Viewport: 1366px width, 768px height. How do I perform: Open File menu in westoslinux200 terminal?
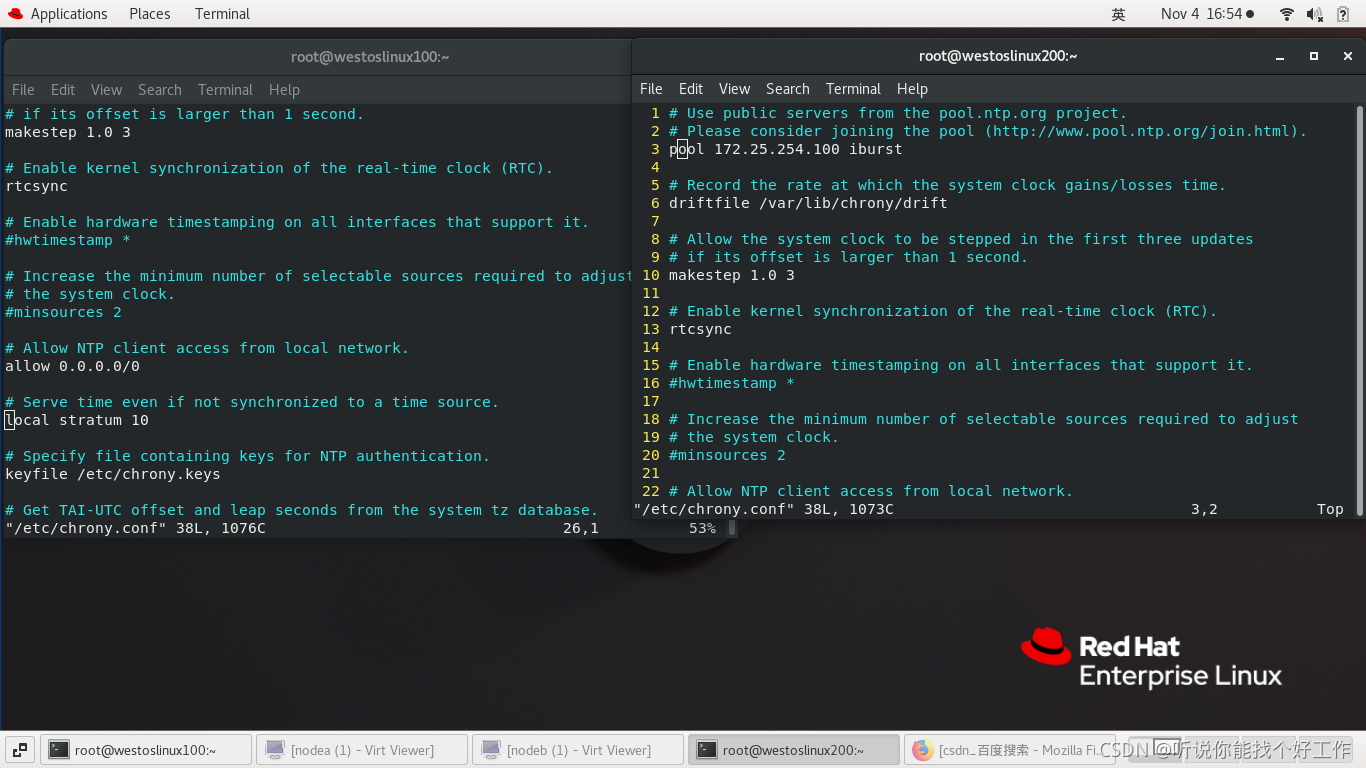coord(651,89)
